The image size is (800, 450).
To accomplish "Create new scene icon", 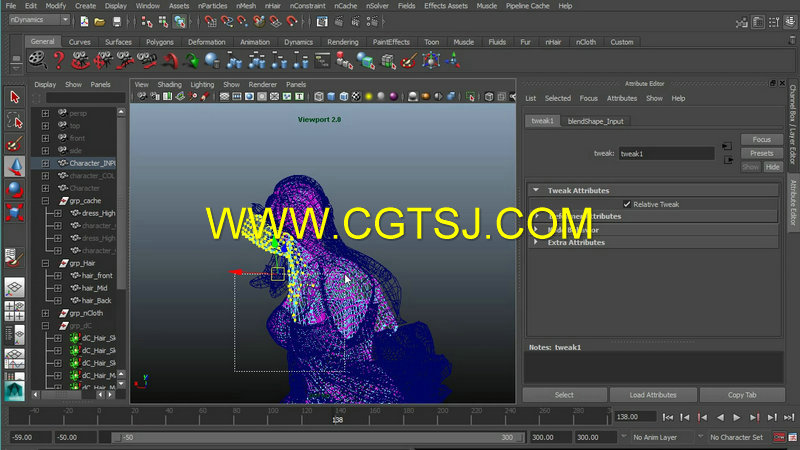I will click(x=84, y=21).
